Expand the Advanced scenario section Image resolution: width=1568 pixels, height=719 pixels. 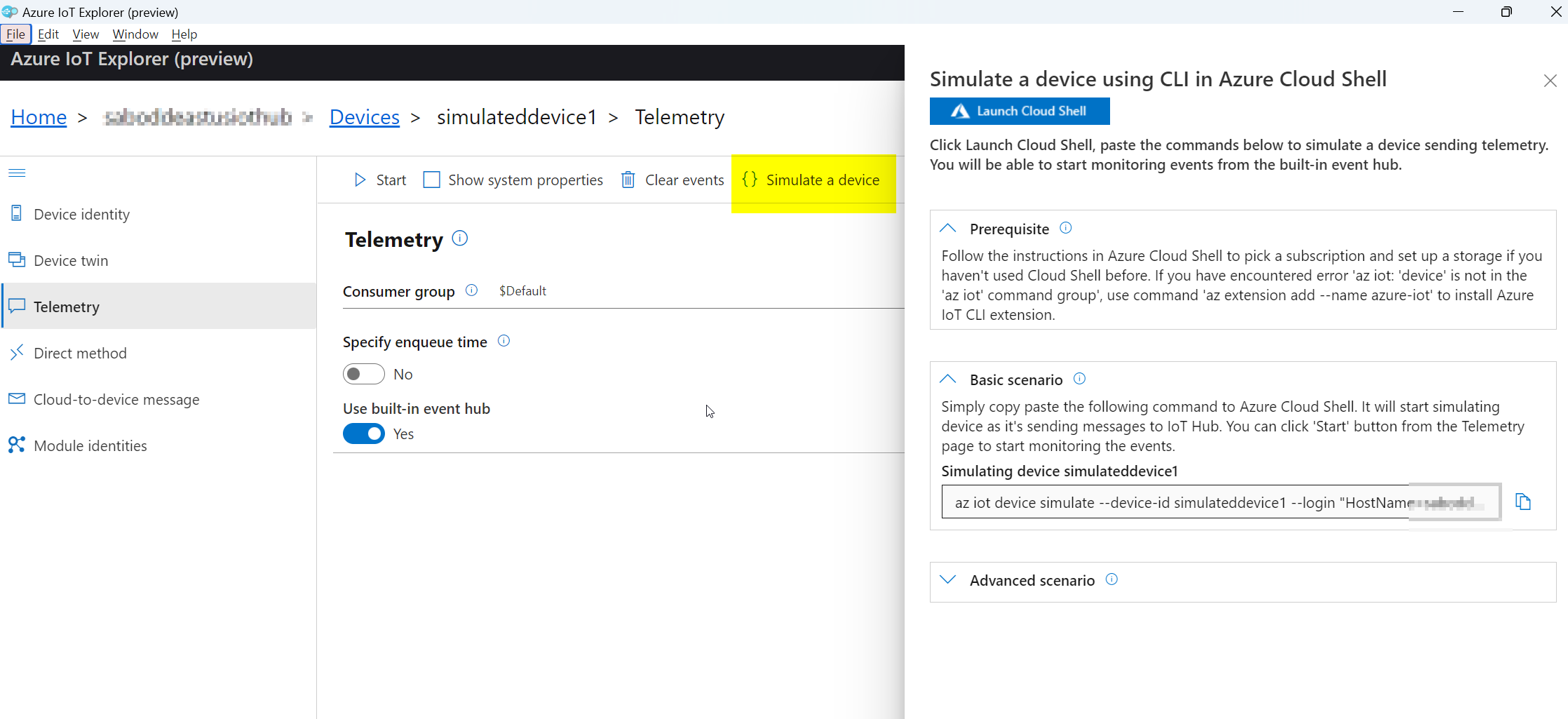948,580
